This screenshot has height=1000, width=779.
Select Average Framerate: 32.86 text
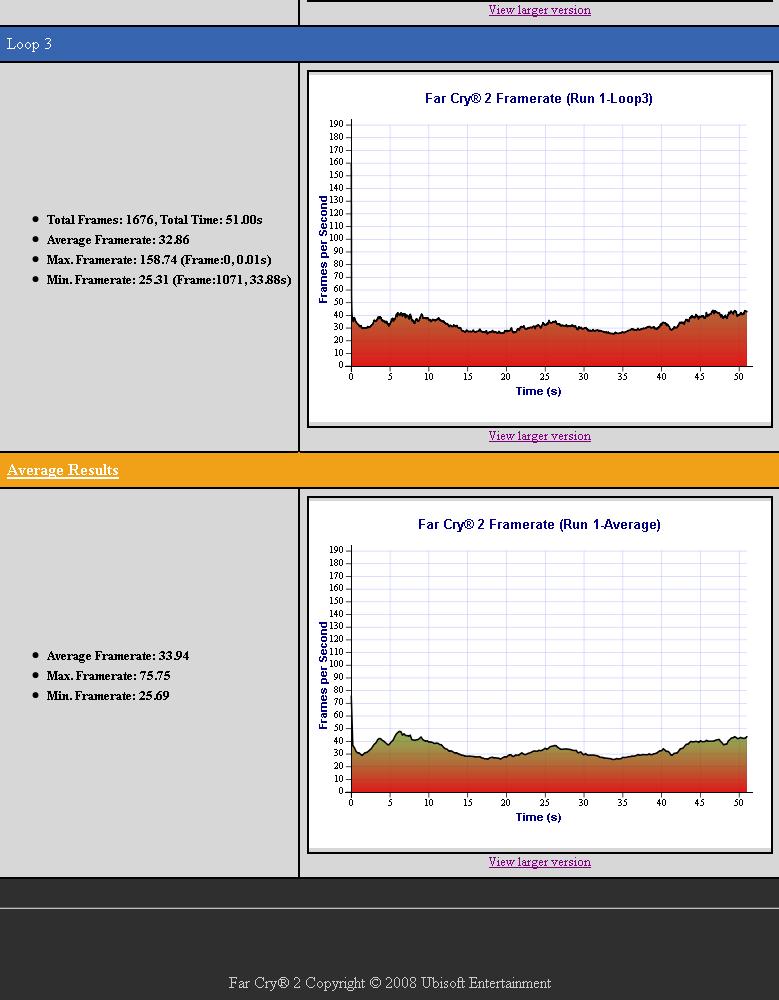coord(118,240)
